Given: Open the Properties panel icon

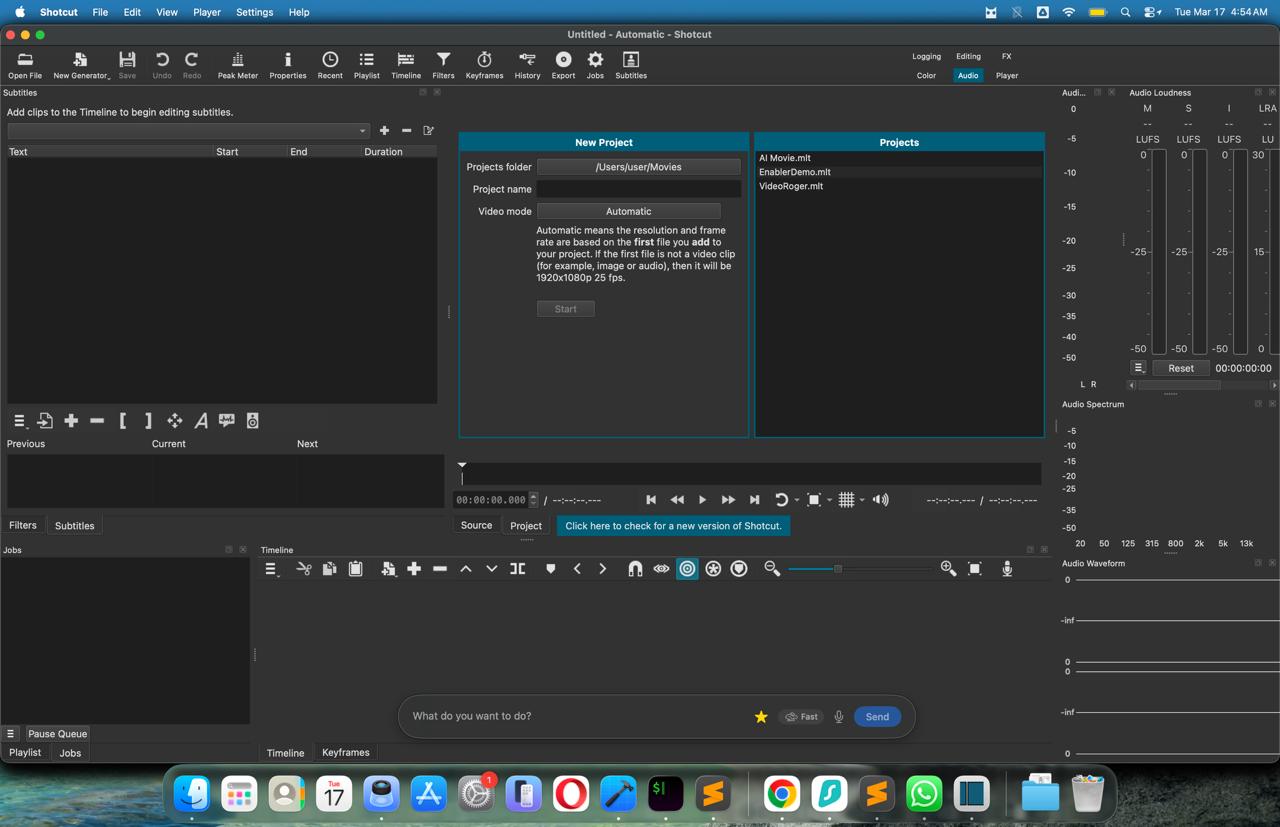Looking at the screenshot, I should click(287, 65).
